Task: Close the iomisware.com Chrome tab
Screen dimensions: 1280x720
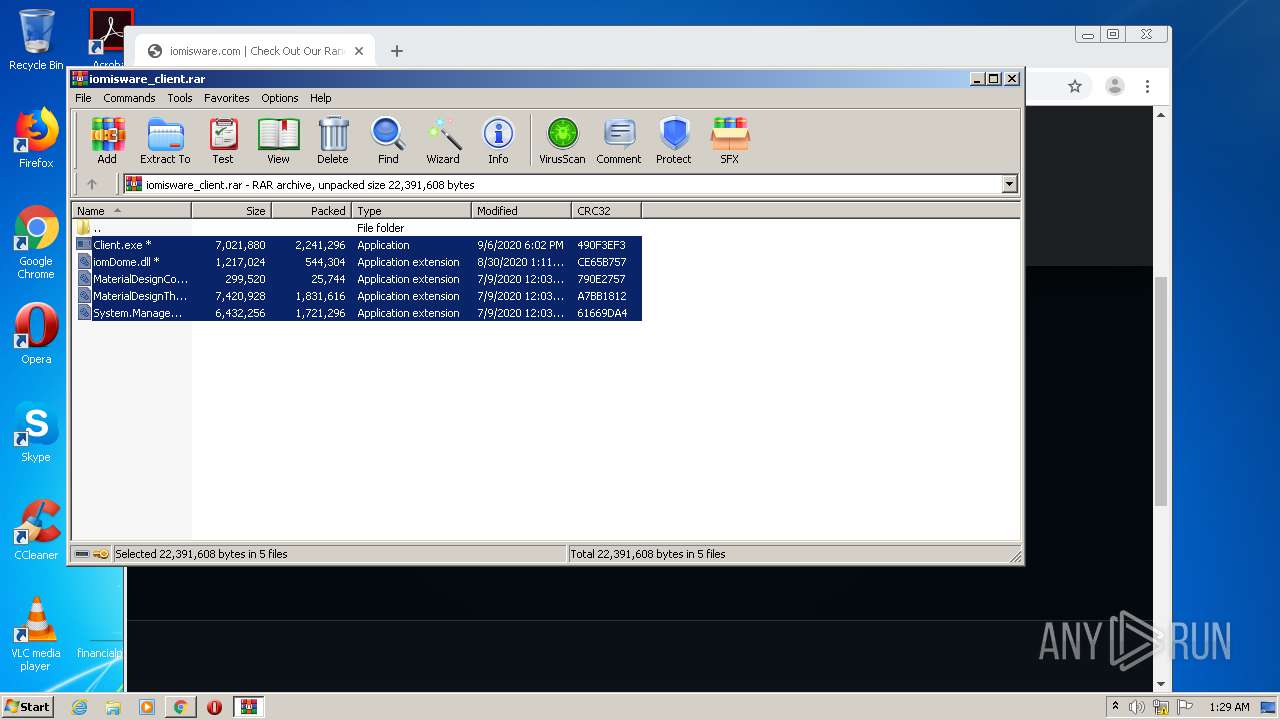Action: coord(359,51)
